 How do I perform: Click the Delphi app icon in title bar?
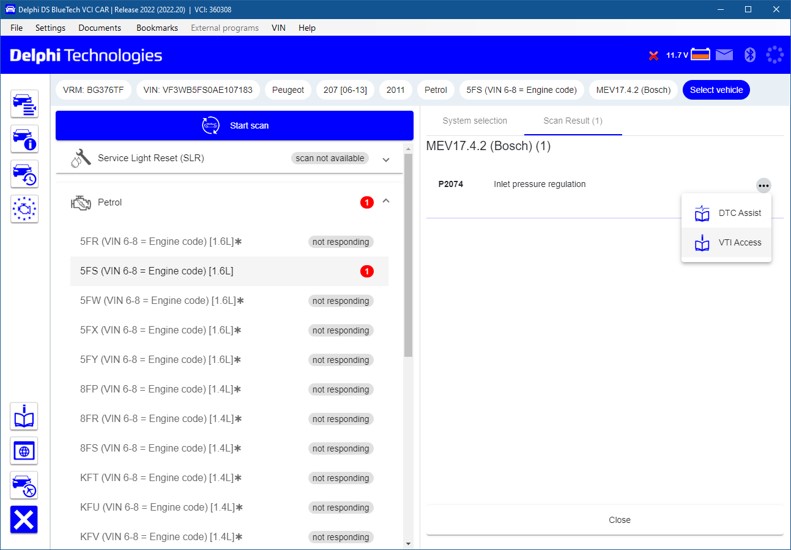point(10,9)
